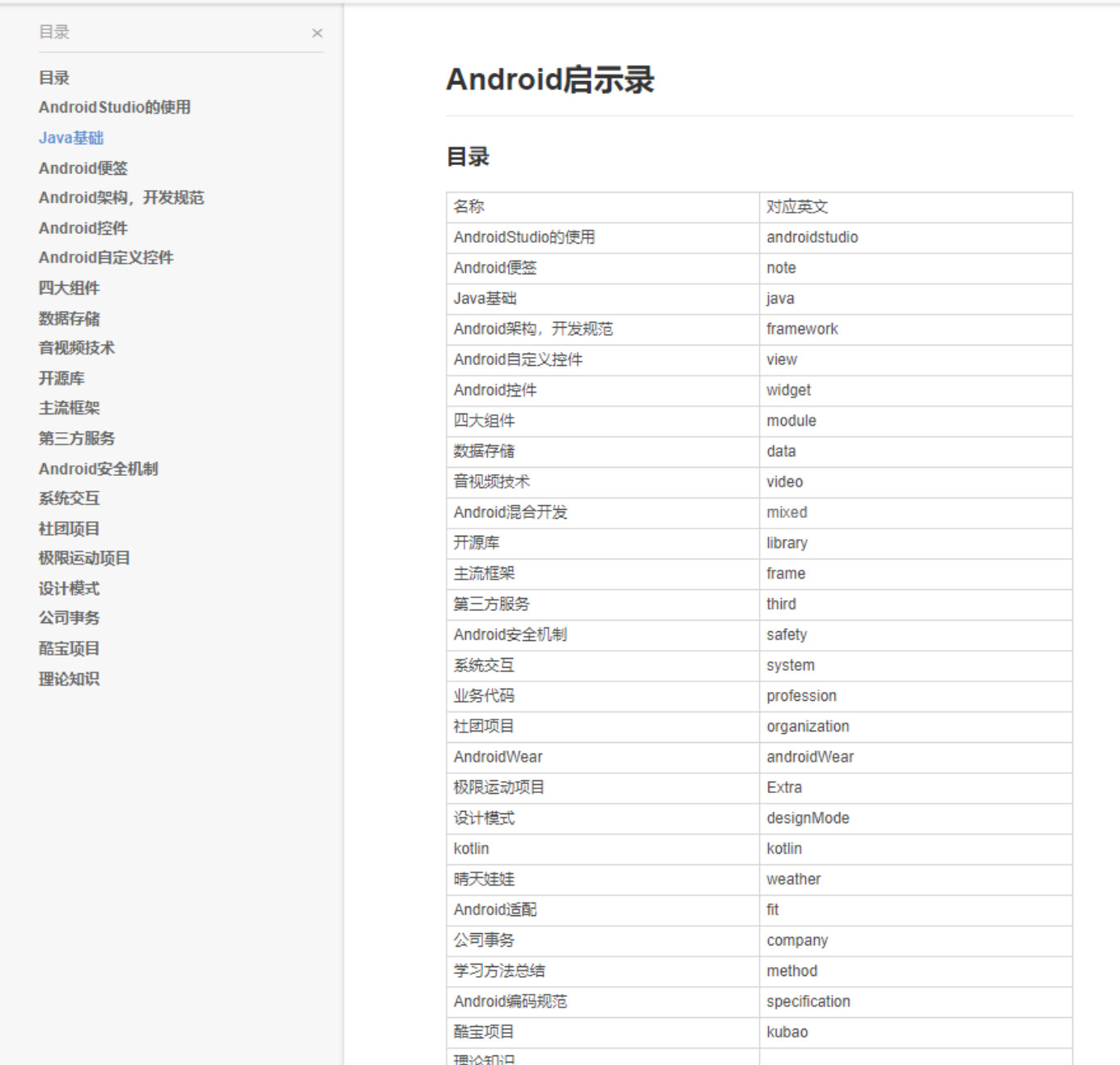This screenshot has width=1120, height=1065.
Task: Click the mixed table cell
Action: tap(916, 513)
